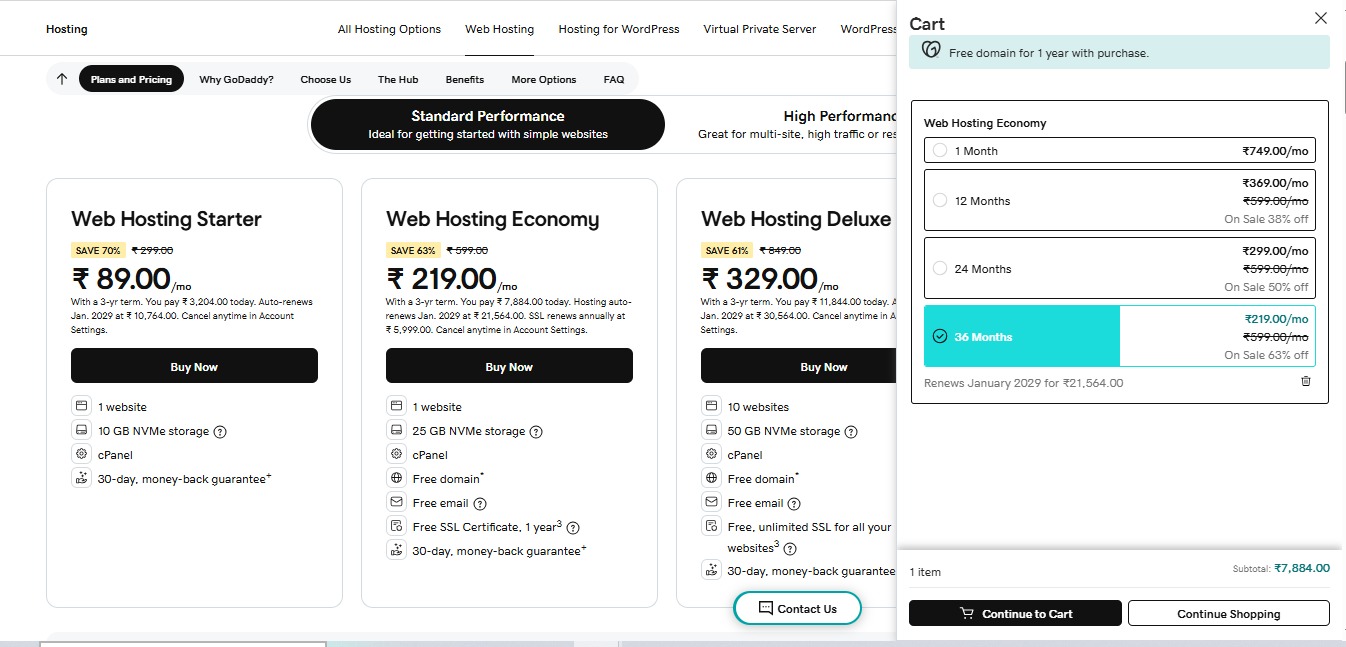Open the Contact Us chat button
1346x647 pixels.
(797, 608)
